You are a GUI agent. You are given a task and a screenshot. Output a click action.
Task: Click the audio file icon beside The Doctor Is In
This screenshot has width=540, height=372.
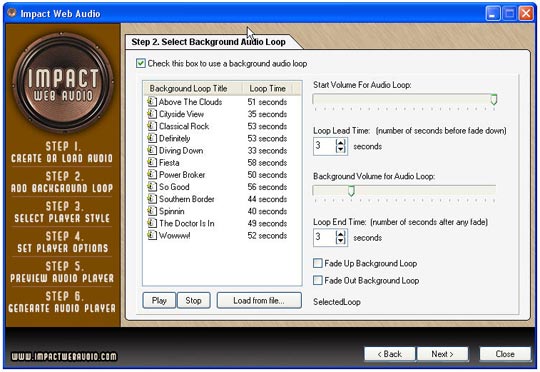point(152,223)
